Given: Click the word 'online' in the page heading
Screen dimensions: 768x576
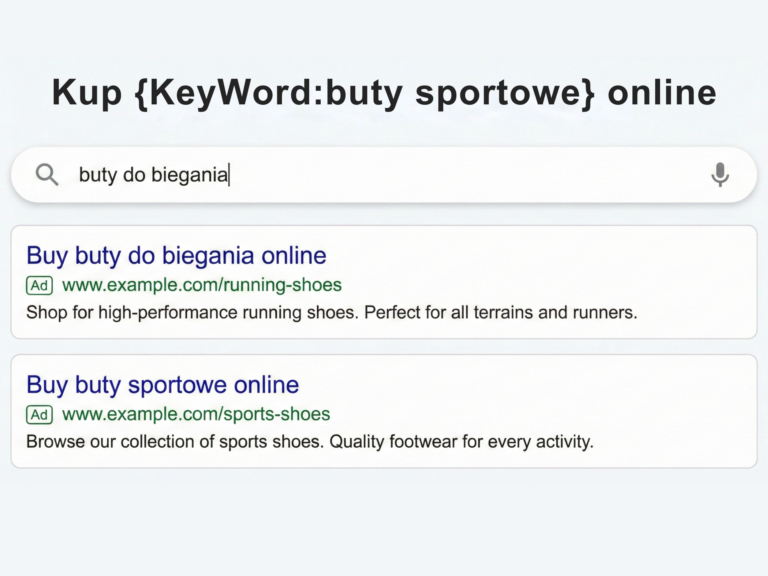Looking at the screenshot, I should (662, 93).
